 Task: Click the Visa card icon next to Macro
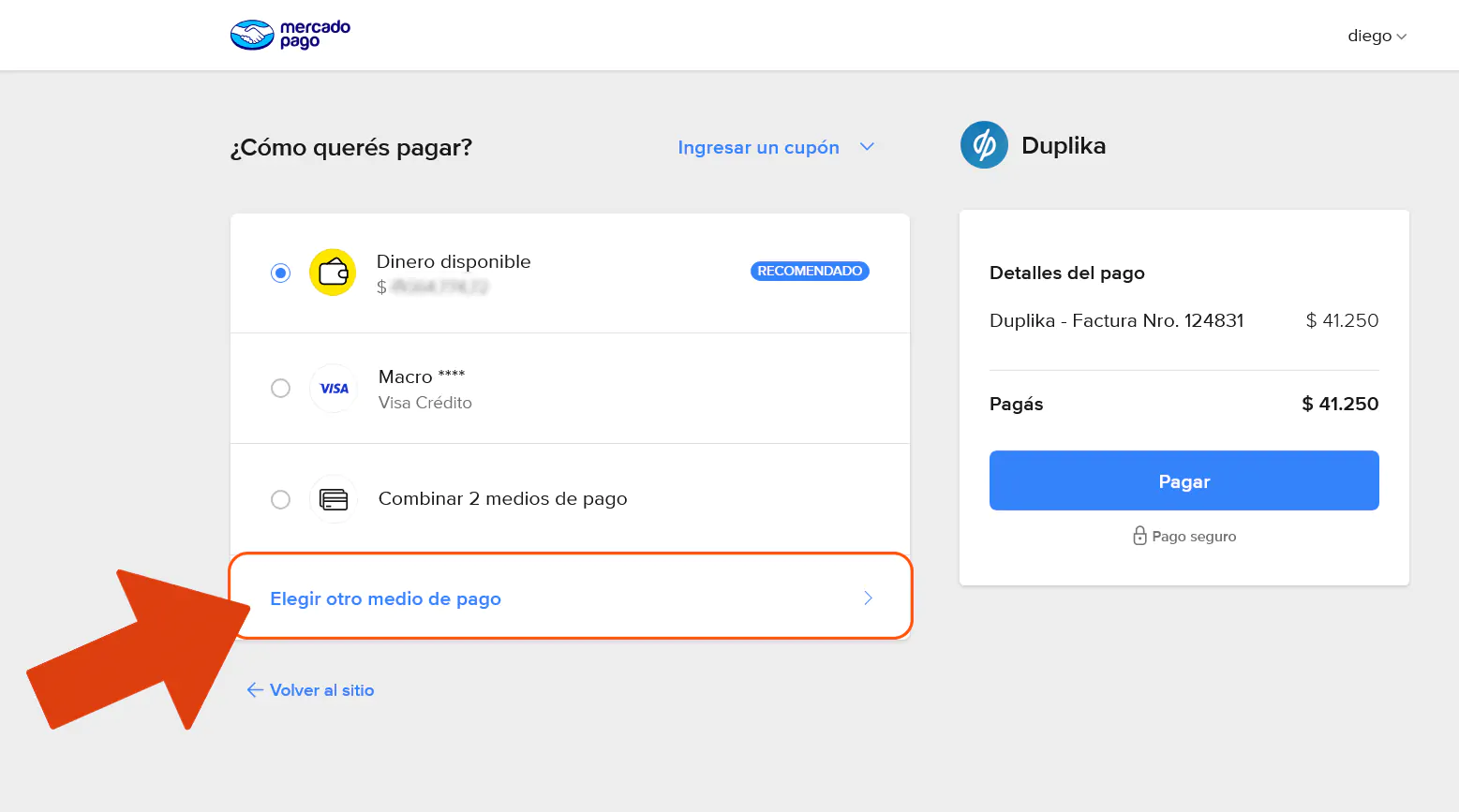[333, 388]
